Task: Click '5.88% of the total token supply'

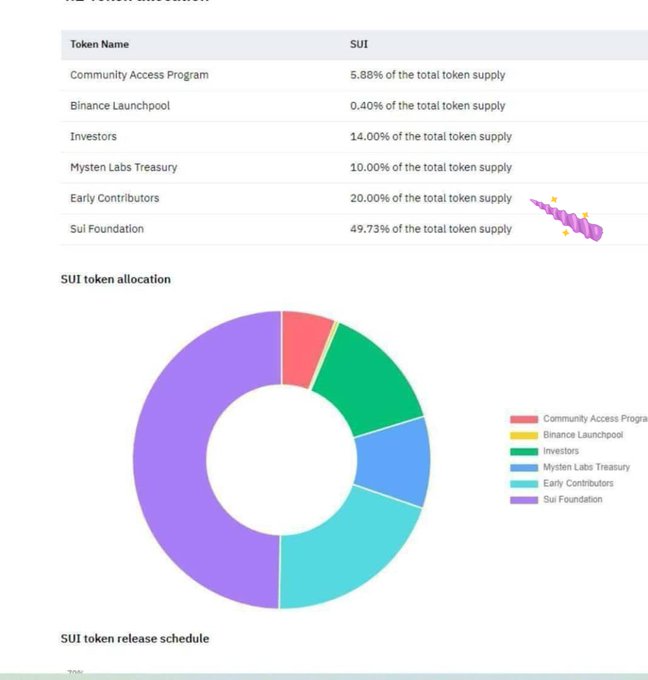Action: click(x=428, y=75)
